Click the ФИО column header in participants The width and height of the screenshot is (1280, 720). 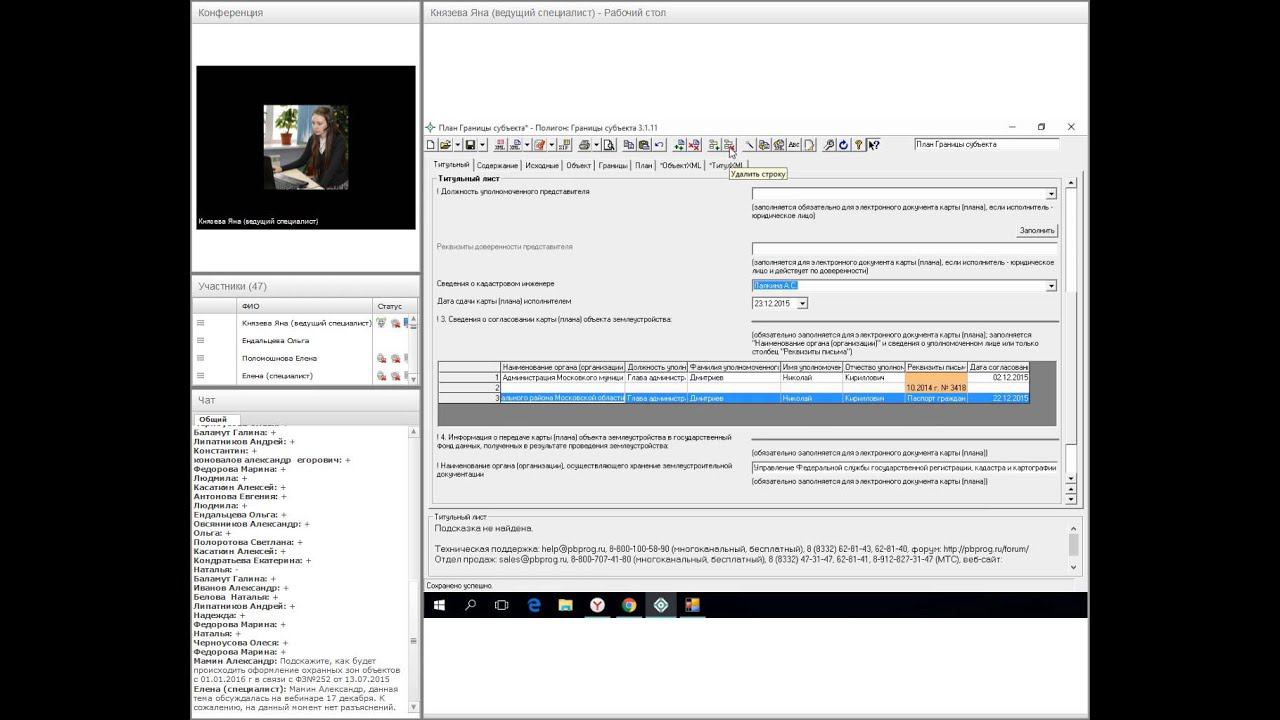click(305, 305)
